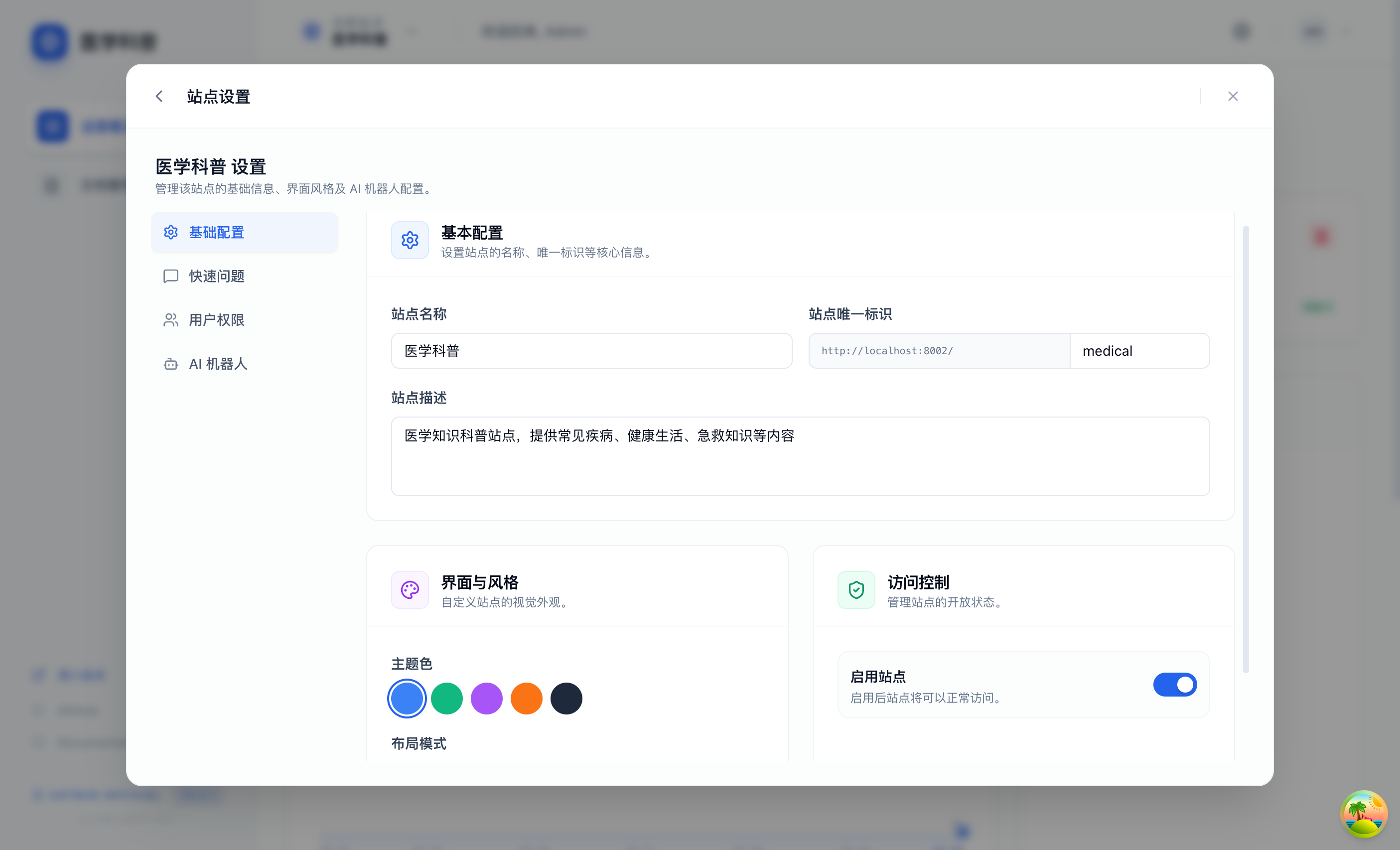Click the gear icon in 基本配置 section header
The width and height of the screenshot is (1400, 850).
[x=410, y=240]
